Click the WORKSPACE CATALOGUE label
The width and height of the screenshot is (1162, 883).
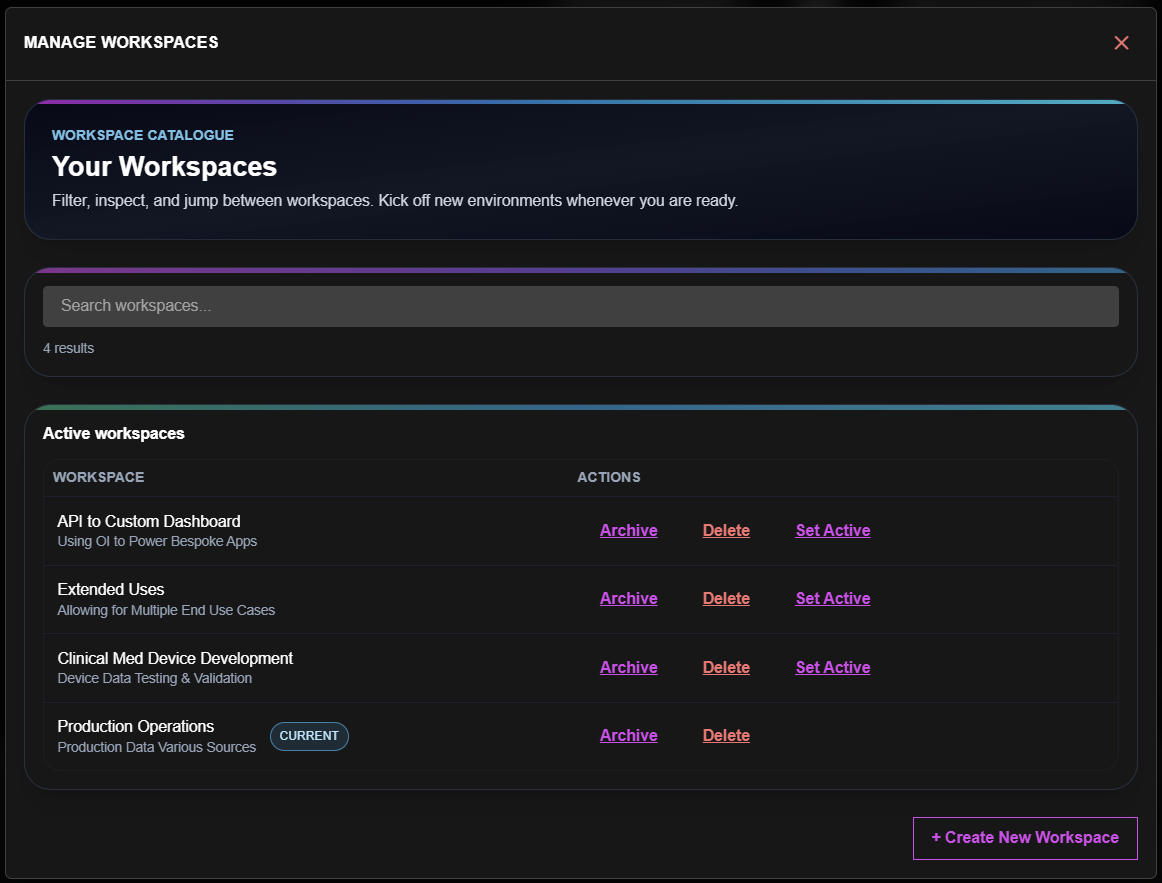point(142,135)
